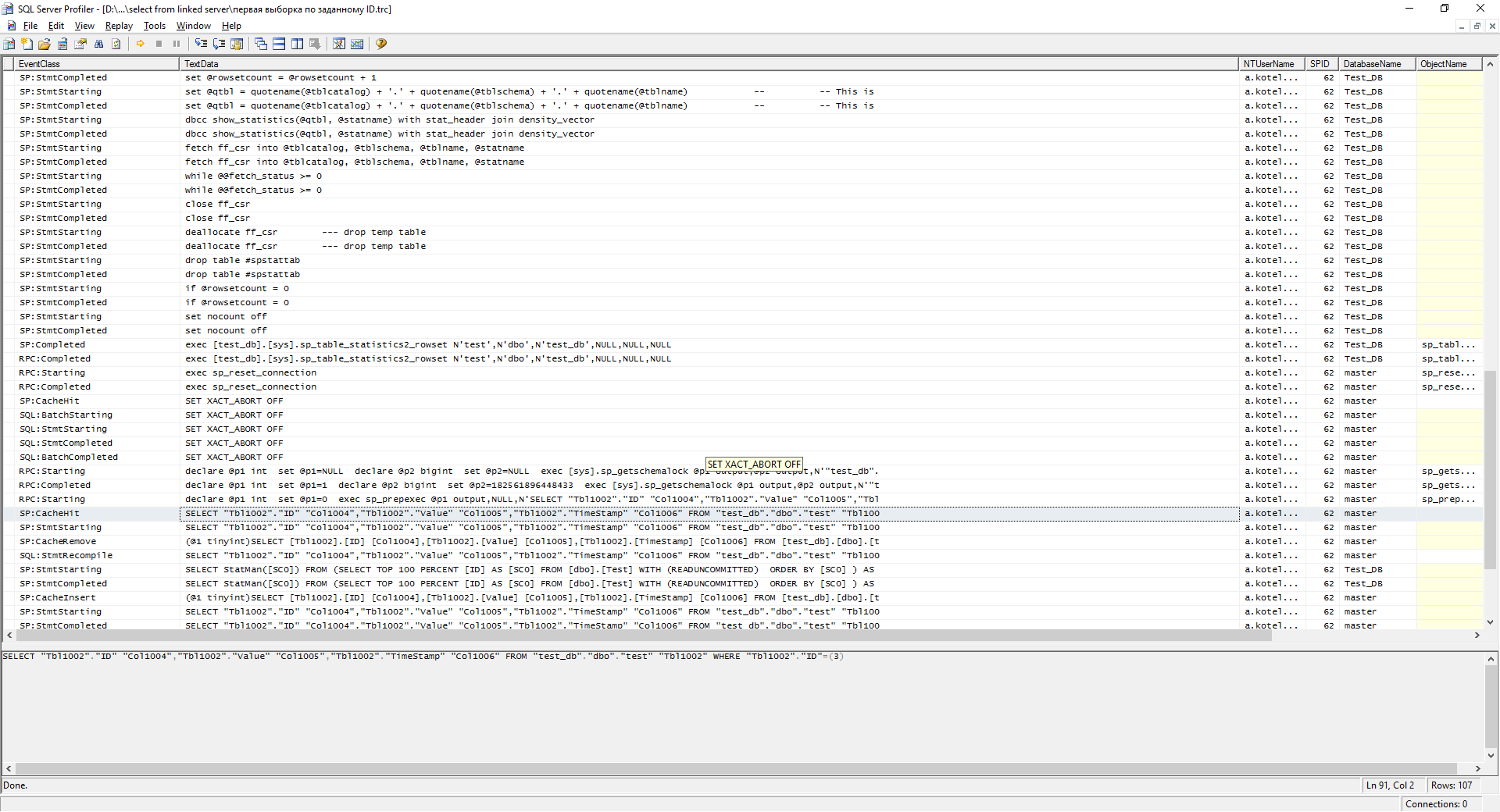
Task: Click the DatabaseName column header
Action: click(x=1377, y=64)
